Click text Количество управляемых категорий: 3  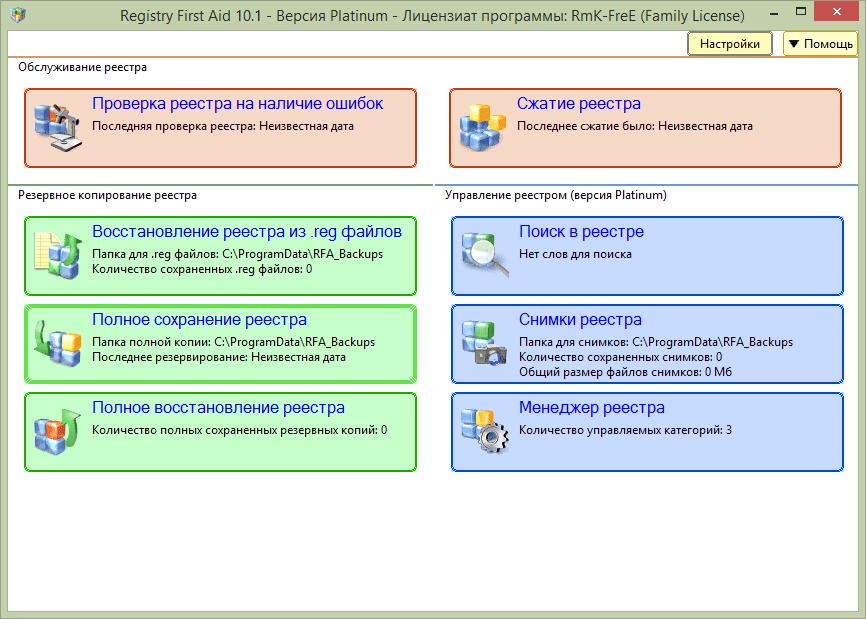[x=626, y=430]
